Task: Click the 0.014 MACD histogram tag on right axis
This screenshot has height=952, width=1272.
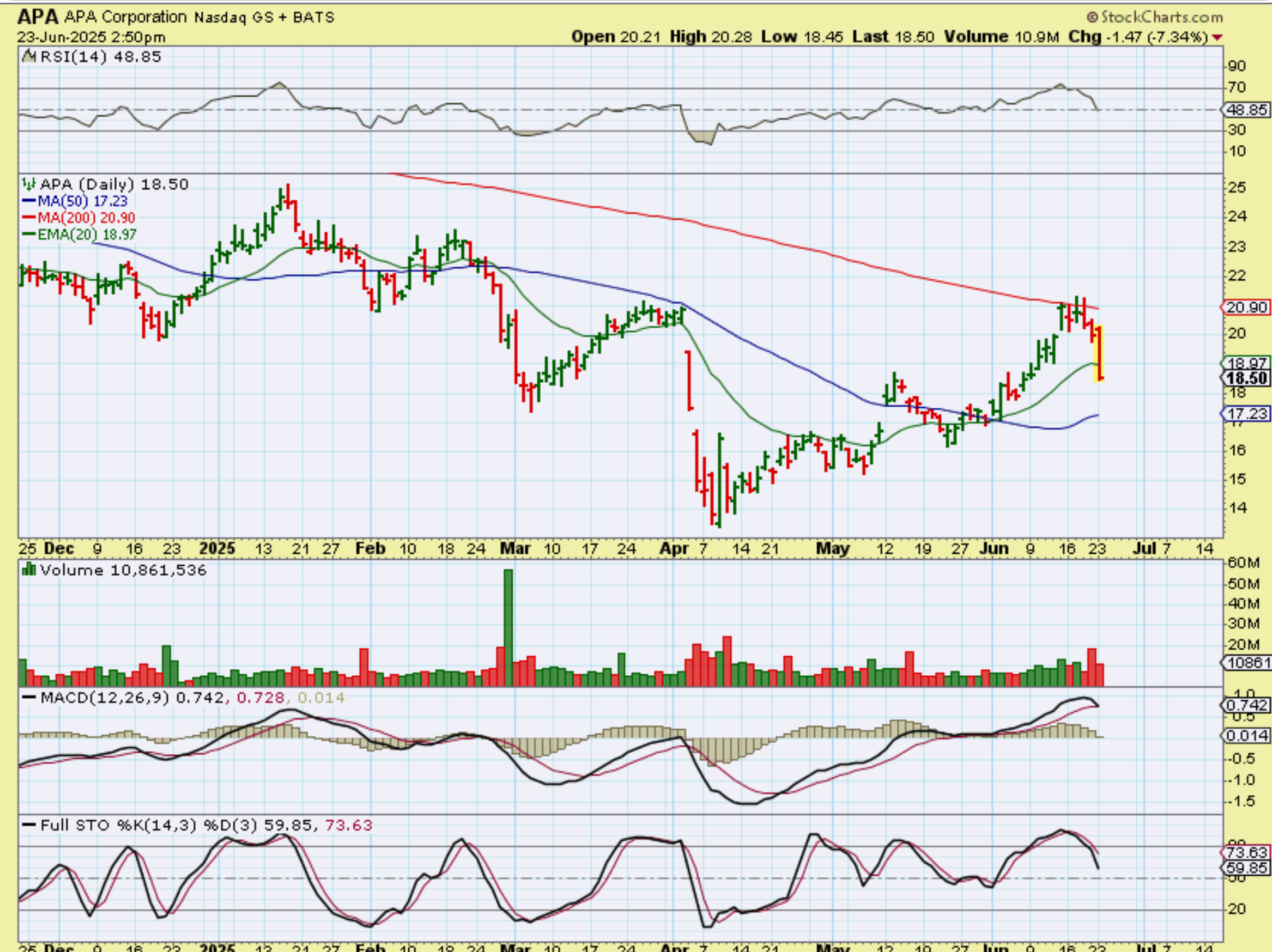Action: 1246,735
